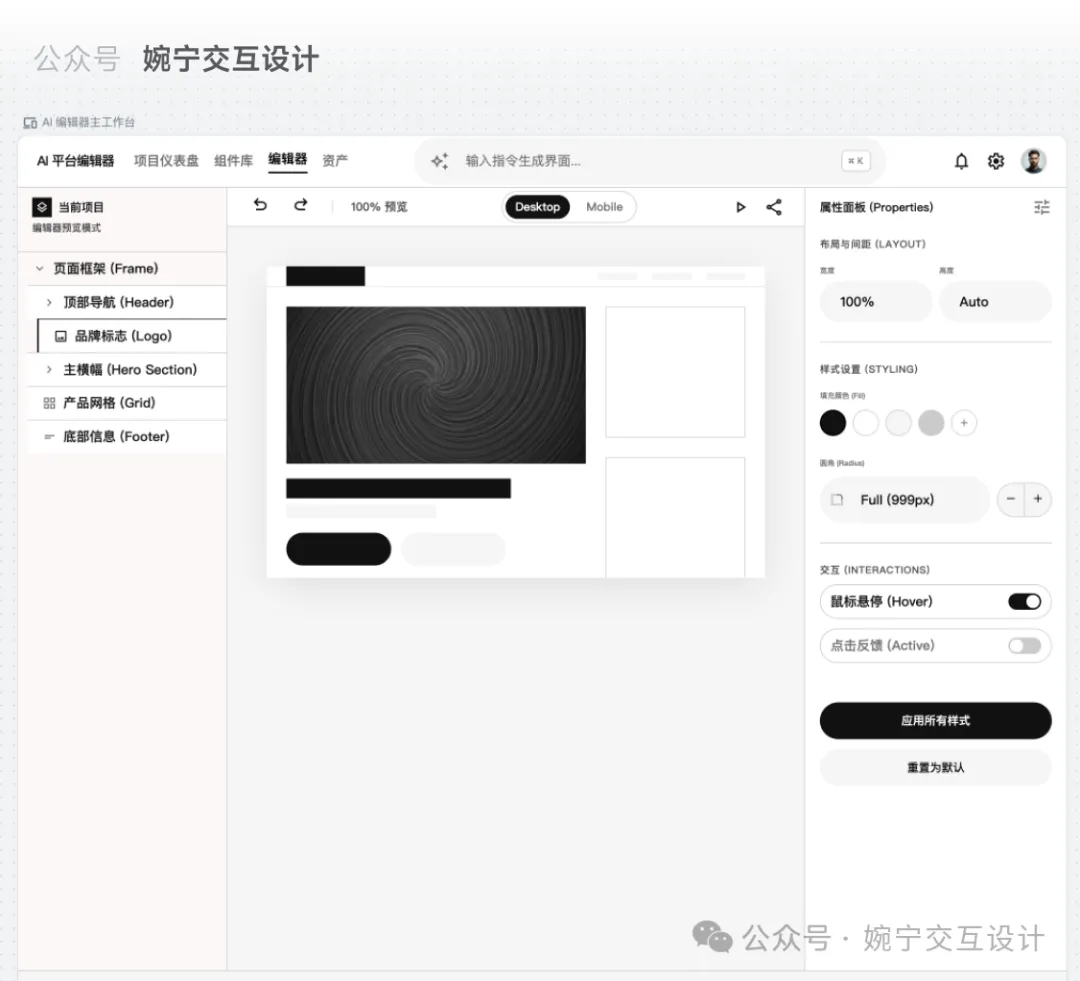
Task: Open the 资产 tab
Action: 335,161
